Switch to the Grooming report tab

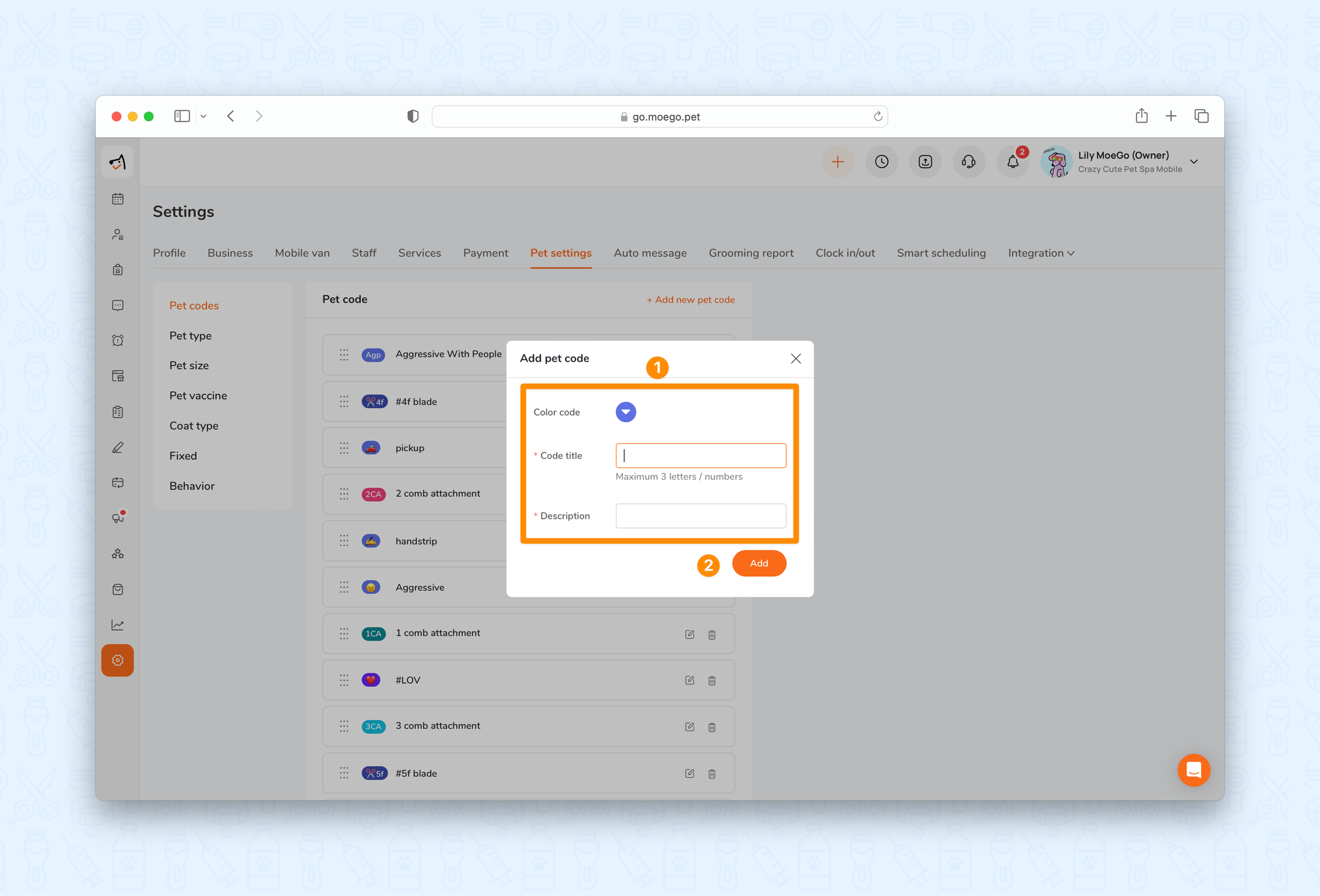point(751,253)
